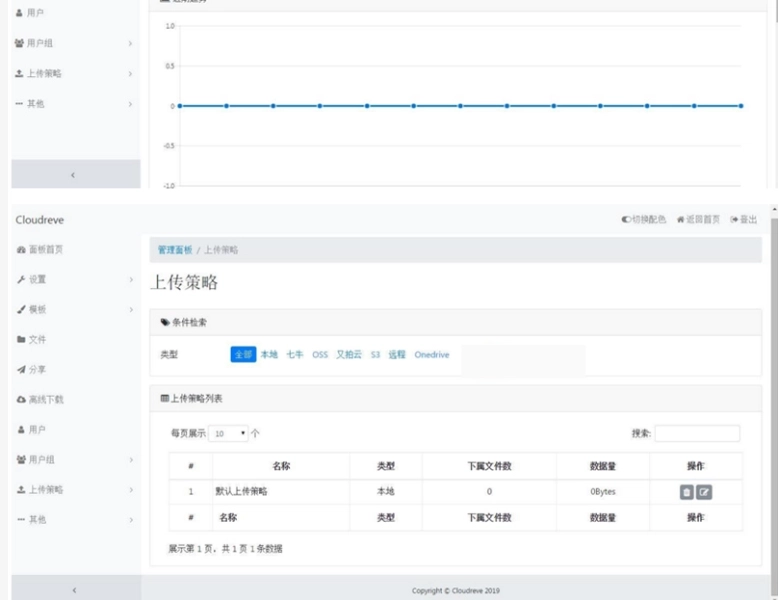Open 离线下载 in the sidebar menu
This screenshot has height=600, width=778.
pyautogui.click(x=46, y=400)
